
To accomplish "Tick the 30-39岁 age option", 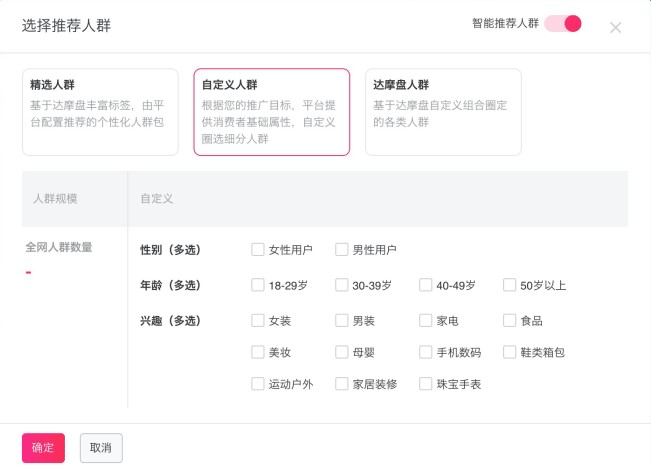I will pos(342,285).
